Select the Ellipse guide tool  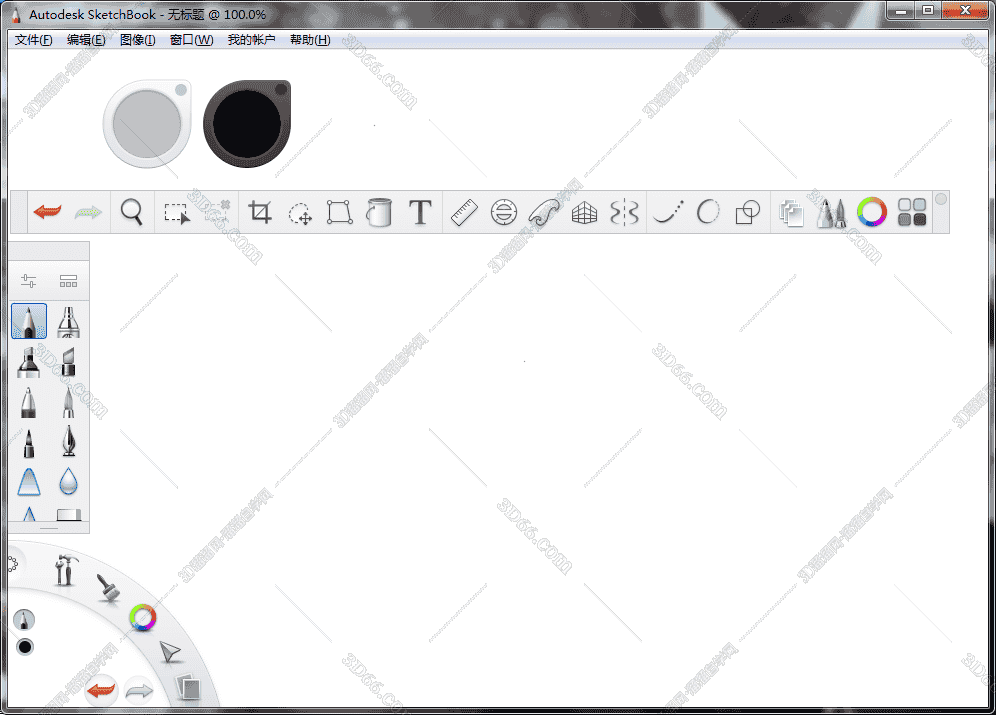click(x=503, y=212)
